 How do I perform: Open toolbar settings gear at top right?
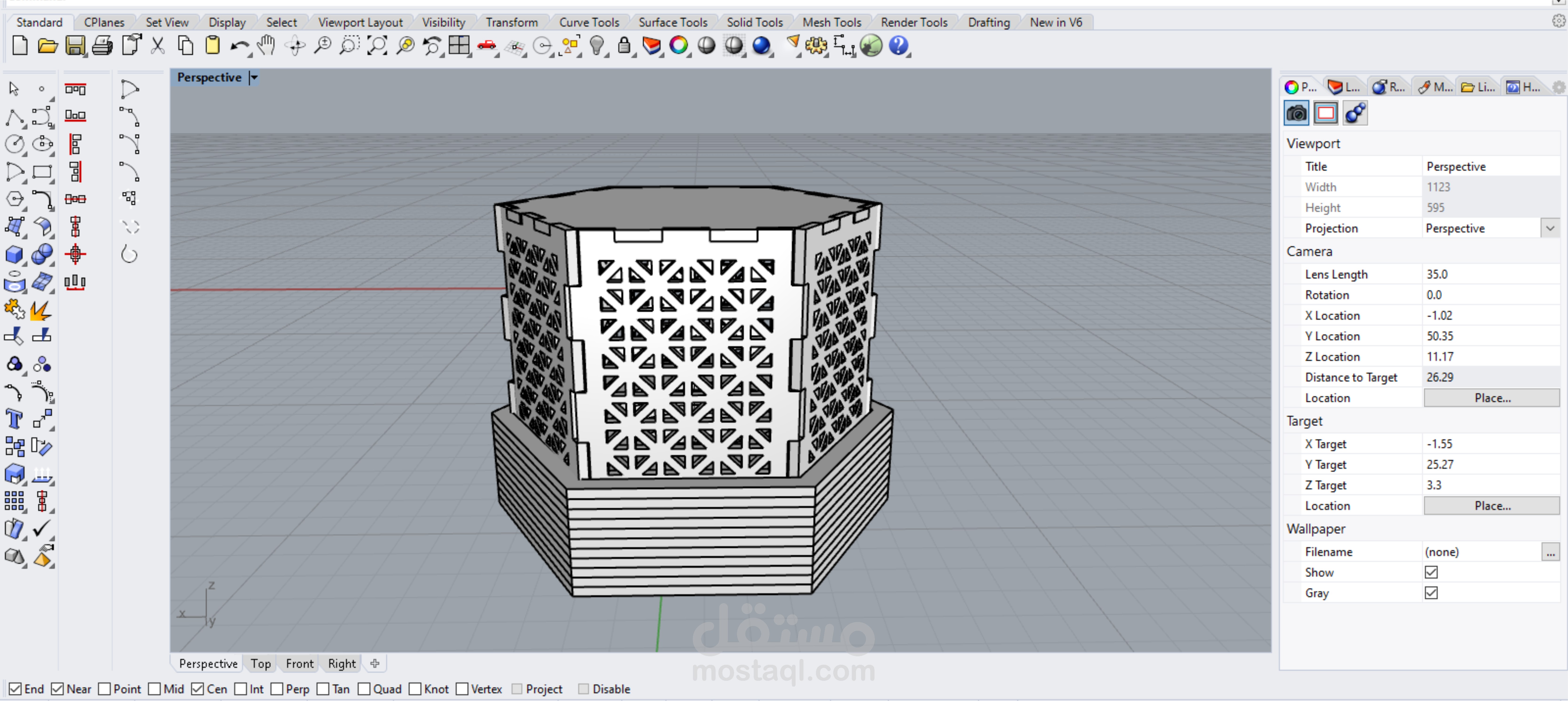pos(1558,21)
